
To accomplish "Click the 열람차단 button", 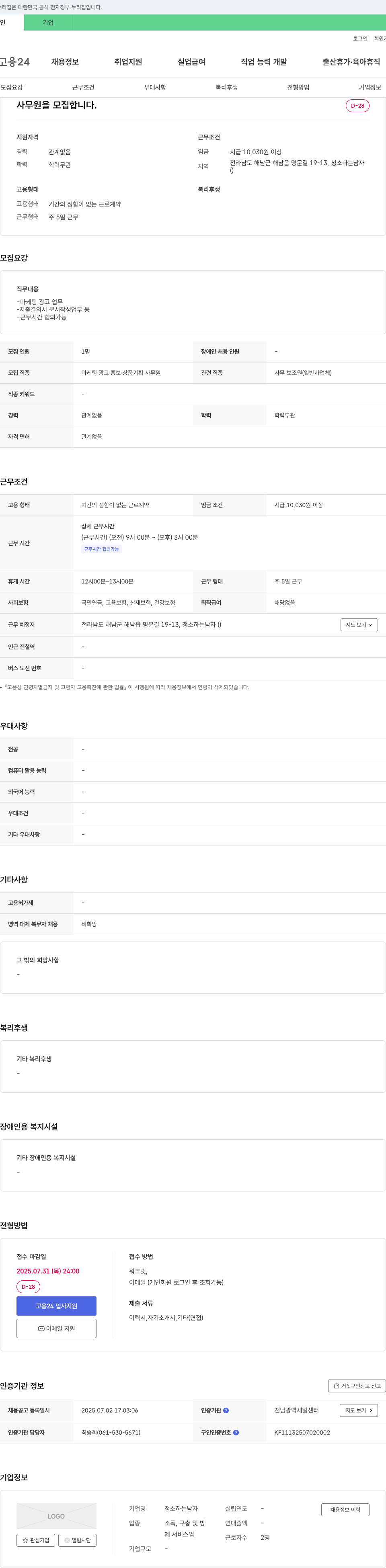I will coord(77,1540).
